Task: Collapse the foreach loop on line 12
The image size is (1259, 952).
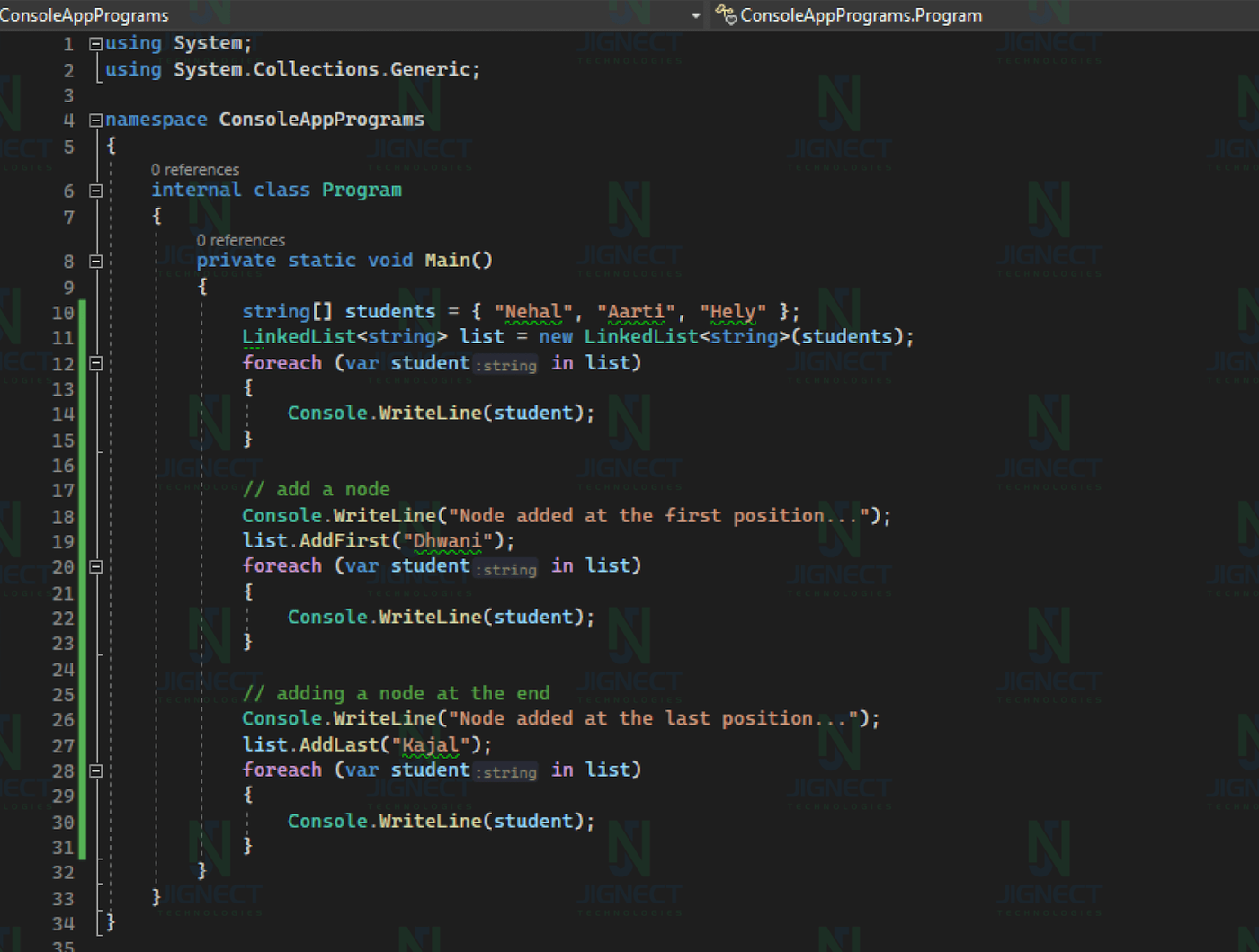Action: point(95,363)
